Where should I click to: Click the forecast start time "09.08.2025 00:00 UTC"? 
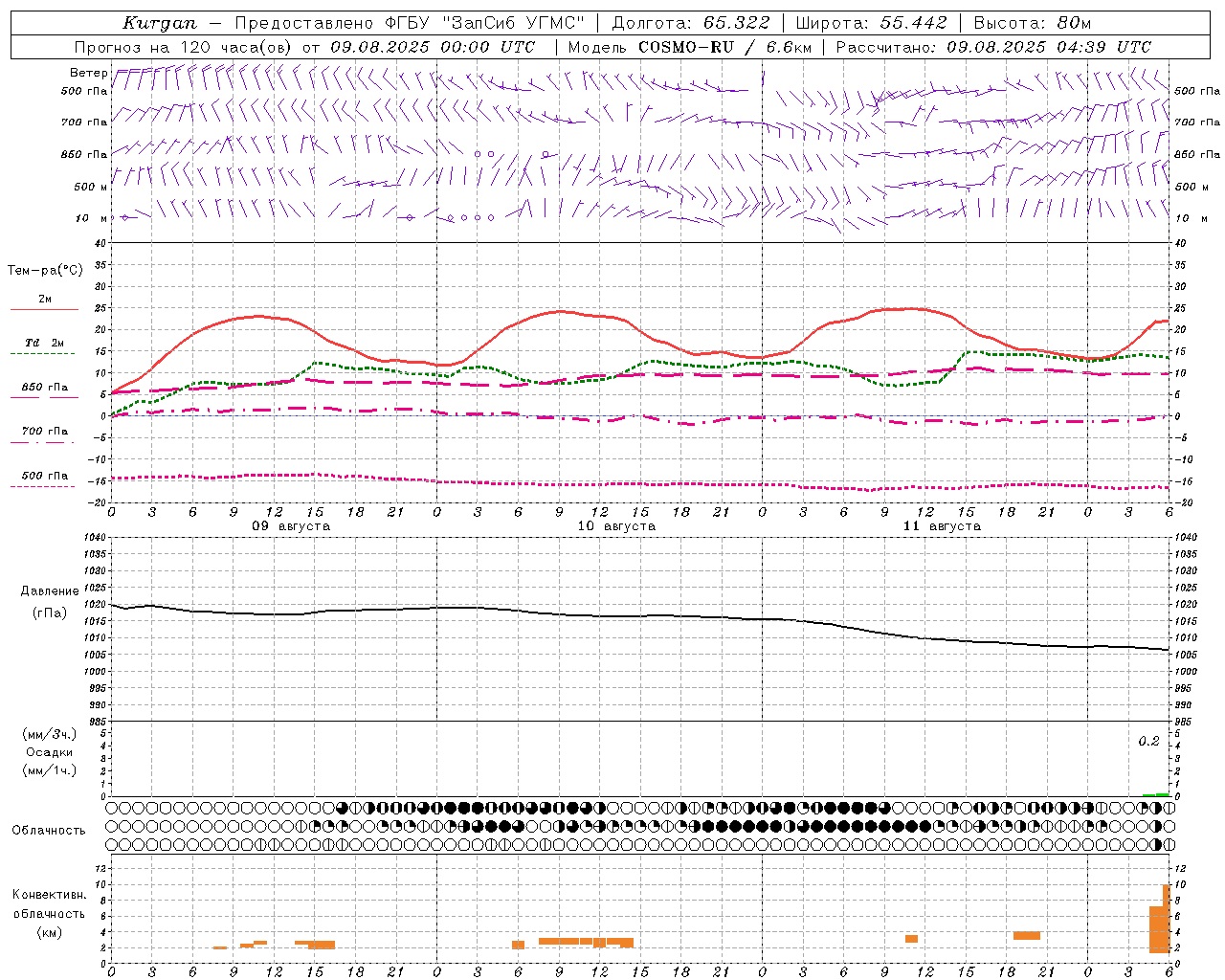pyautogui.click(x=433, y=47)
